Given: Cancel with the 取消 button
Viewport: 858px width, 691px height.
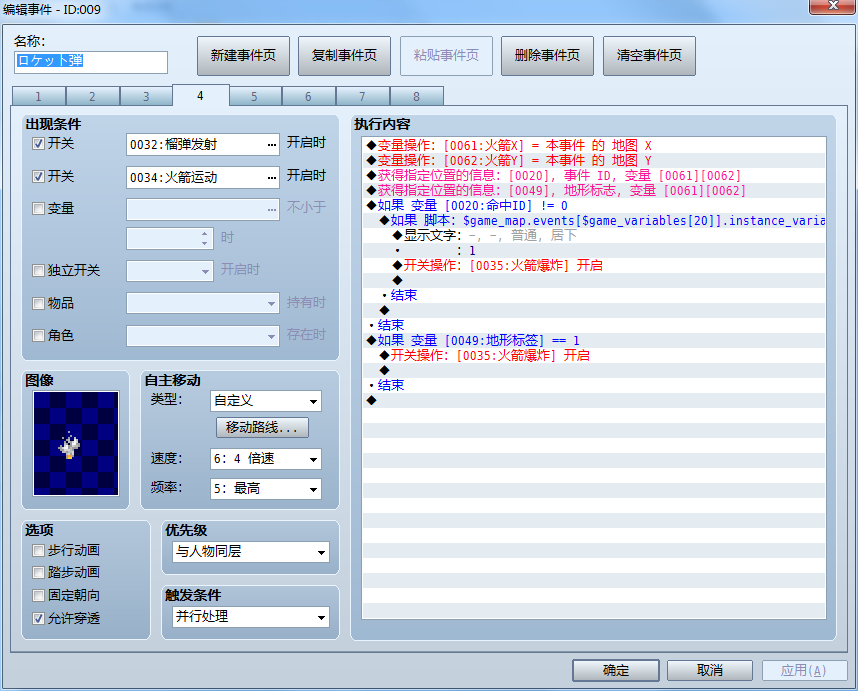Looking at the screenshot, I should (710, 670).
